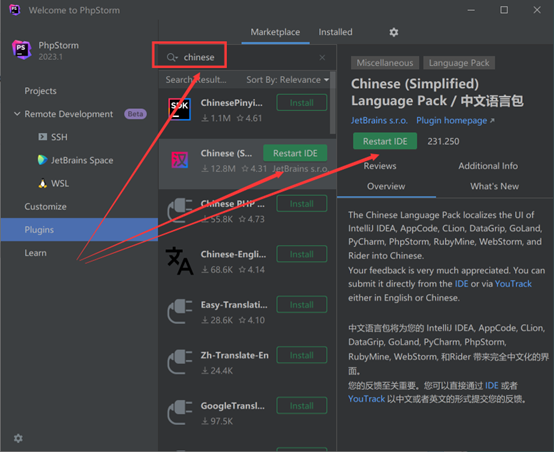554x452 pixels.
Task: Open the bottom-left settings gear icon
Action: [18, 438]
